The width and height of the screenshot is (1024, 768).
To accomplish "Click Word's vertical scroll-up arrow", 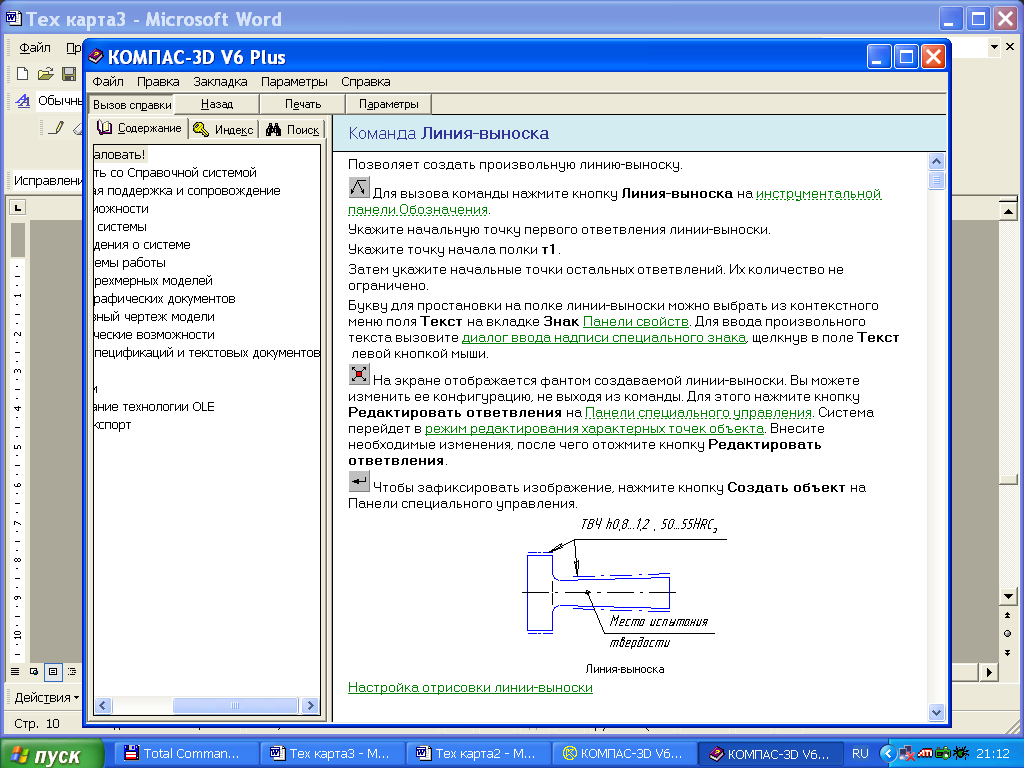I will (x=1008, y=211).
